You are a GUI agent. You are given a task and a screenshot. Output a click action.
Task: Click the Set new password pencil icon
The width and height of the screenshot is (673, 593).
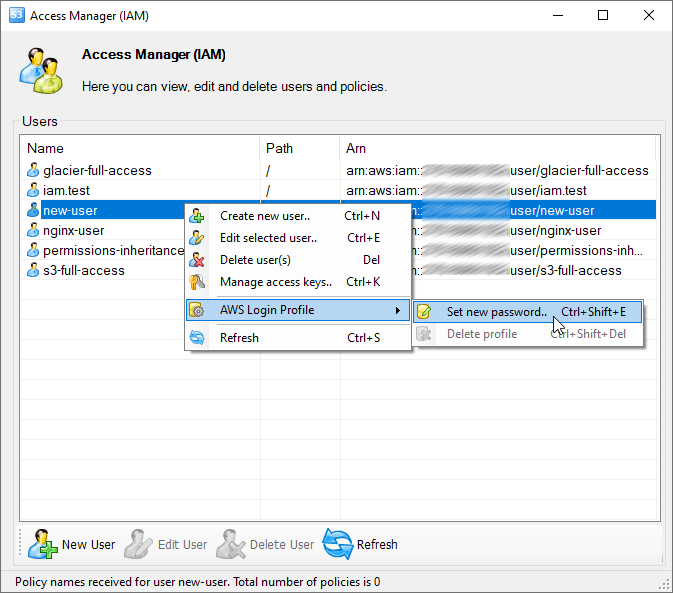(424, 312)
